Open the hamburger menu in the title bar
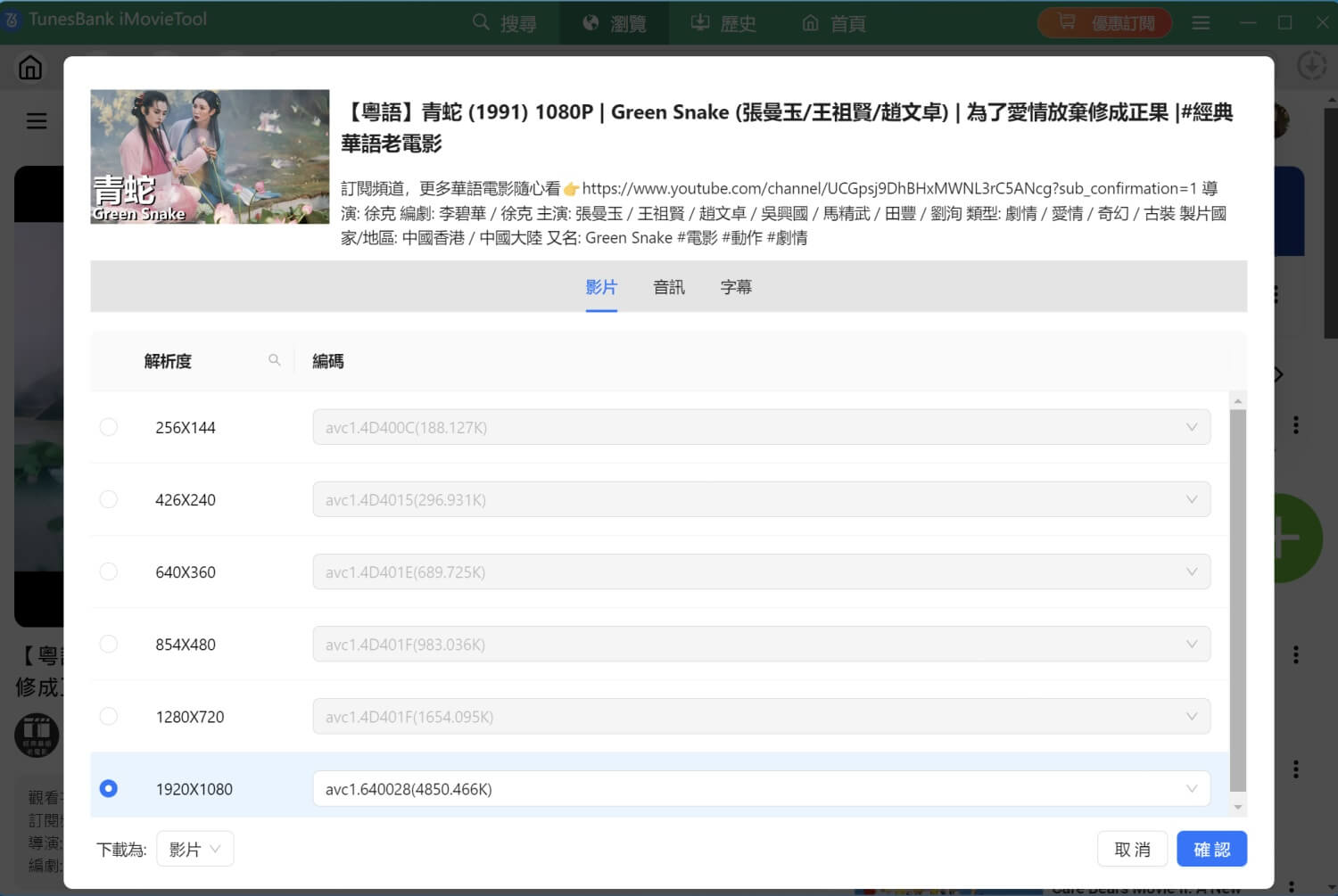The width and height of the screenshot is (1338, 896). click(x=1201, y=23)
